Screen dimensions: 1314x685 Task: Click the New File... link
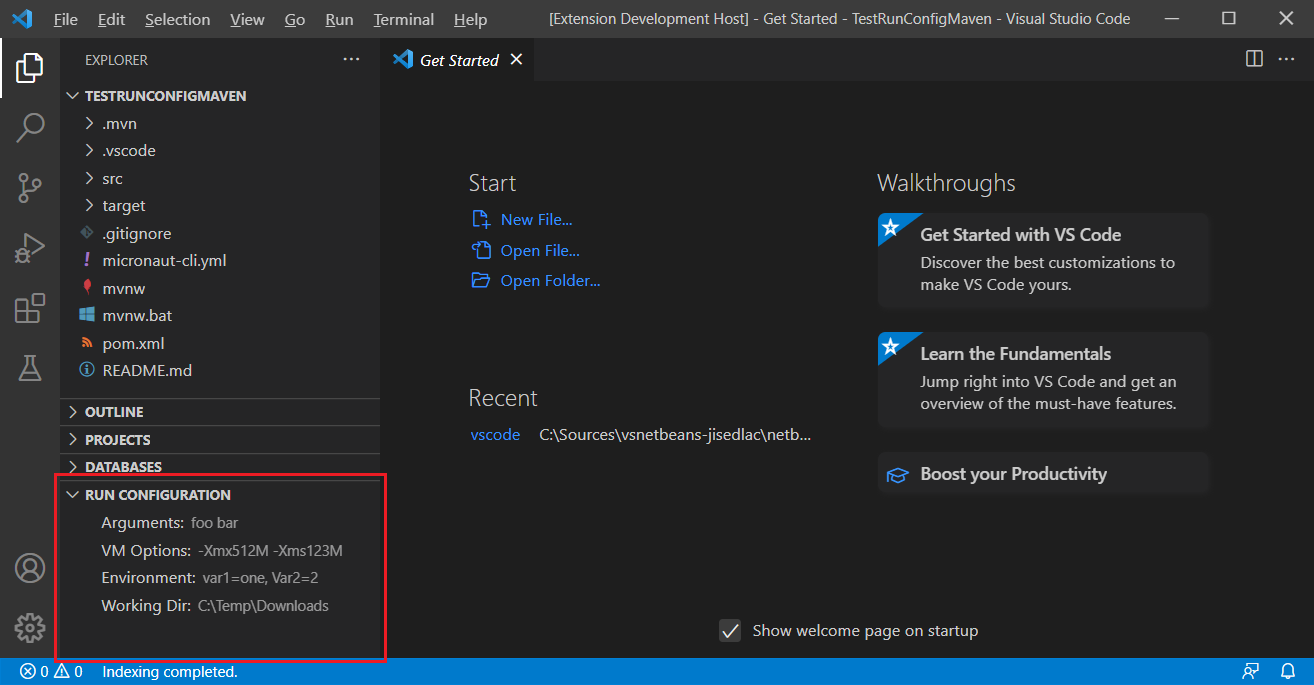(x=536, y=220)
